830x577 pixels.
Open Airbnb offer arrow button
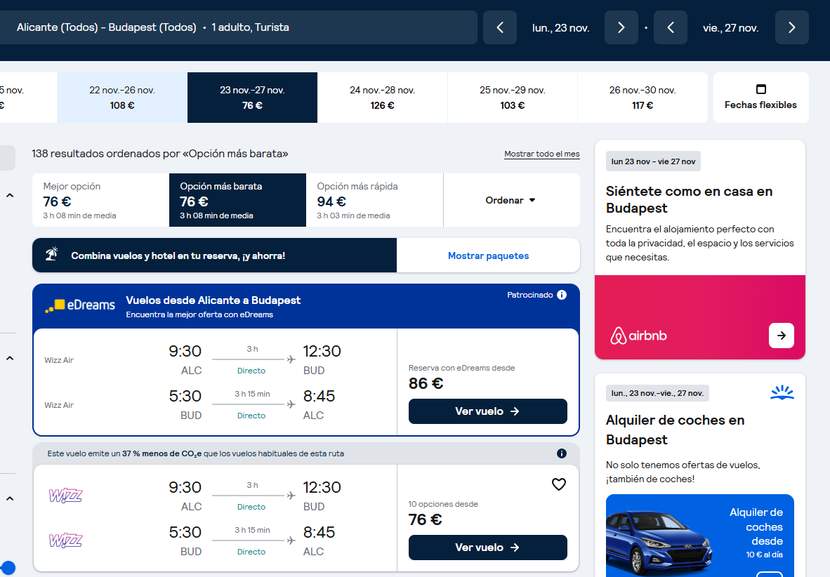coord(781,335)
